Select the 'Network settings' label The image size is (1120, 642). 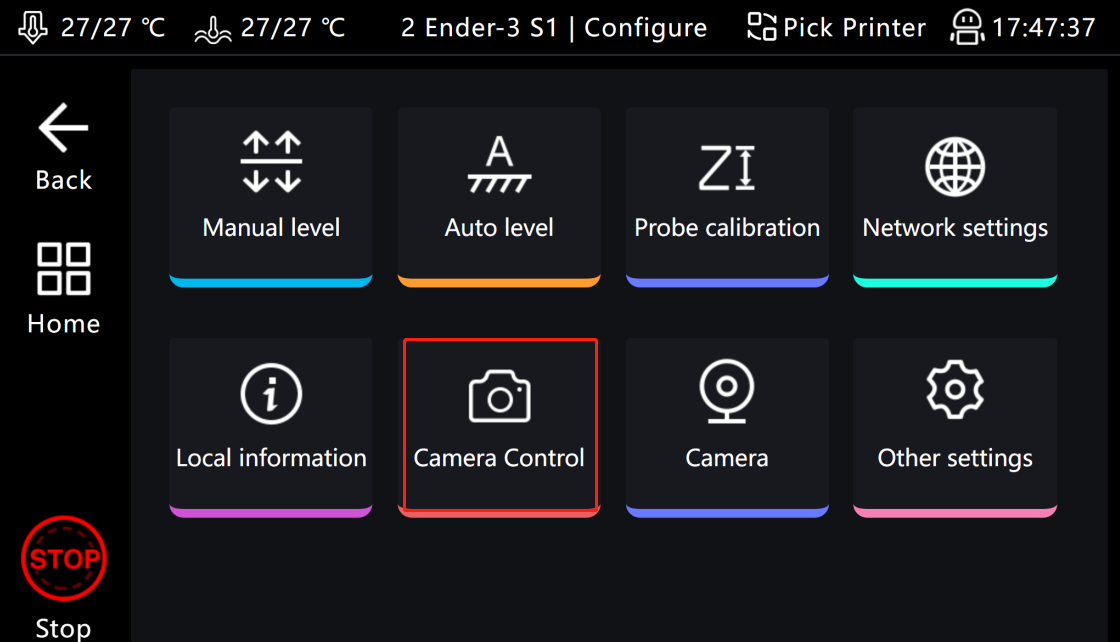pyautogui.click(x=955, y=228)
